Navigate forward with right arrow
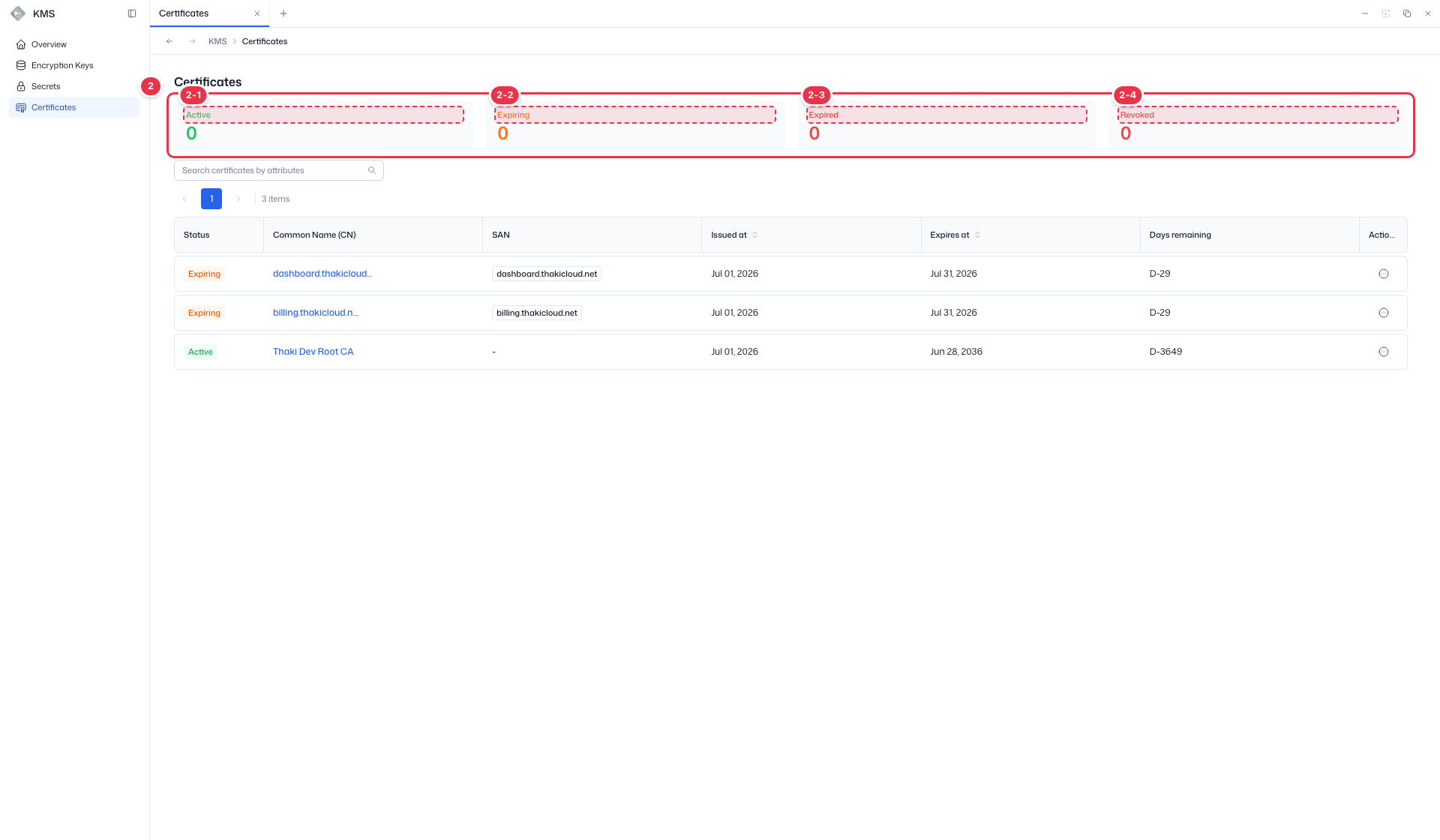This screenshot has height=840, width=1440. click(x=192, y=41)
